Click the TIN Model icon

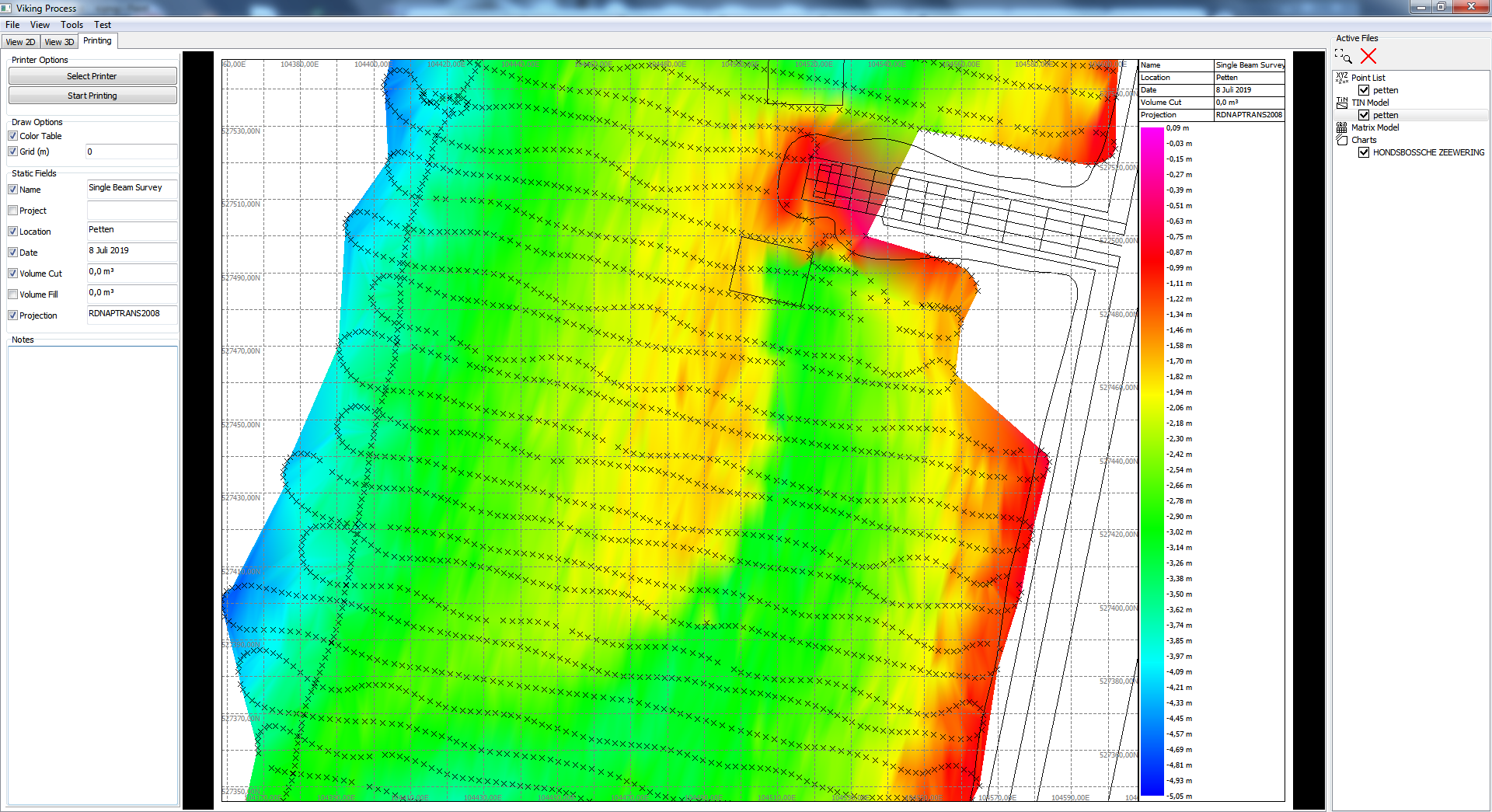(1342, 103)
